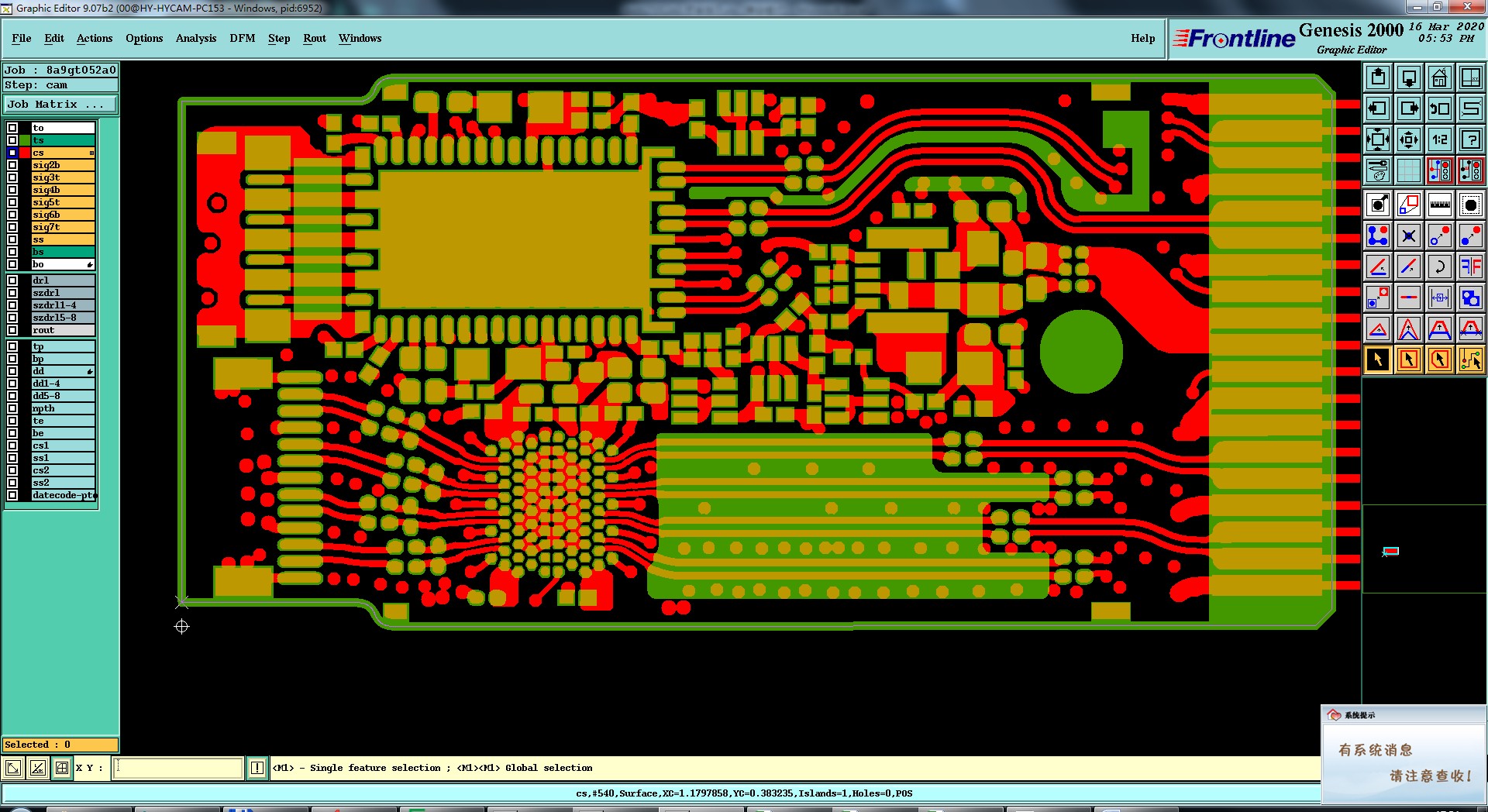Click the pan up arrow icon
The height and width of the screenshot is (812, 1488).
pyautogui.click(x=1378, y=77)
